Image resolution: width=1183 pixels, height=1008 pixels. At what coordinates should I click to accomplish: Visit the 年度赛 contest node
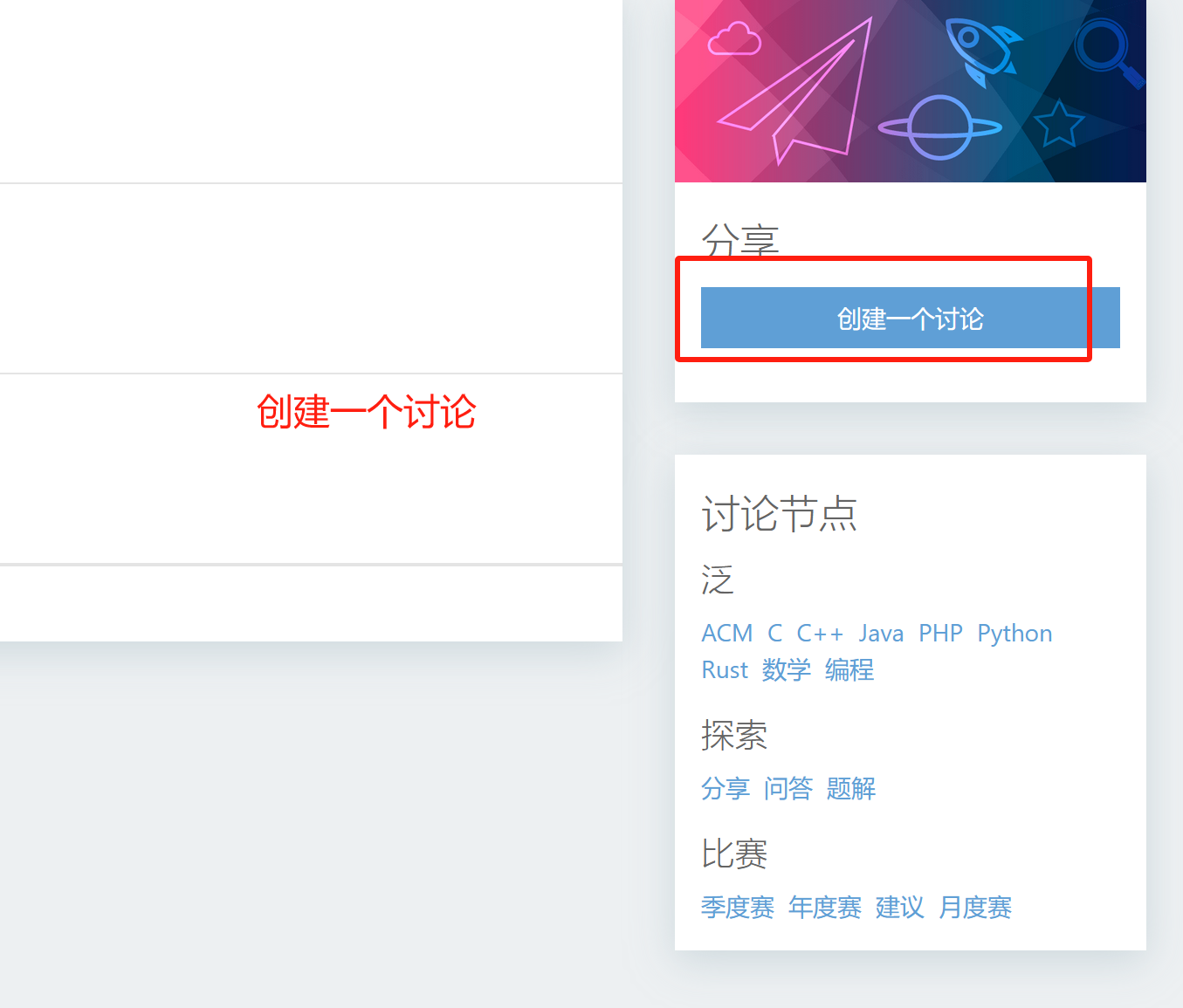coord(824,907)
